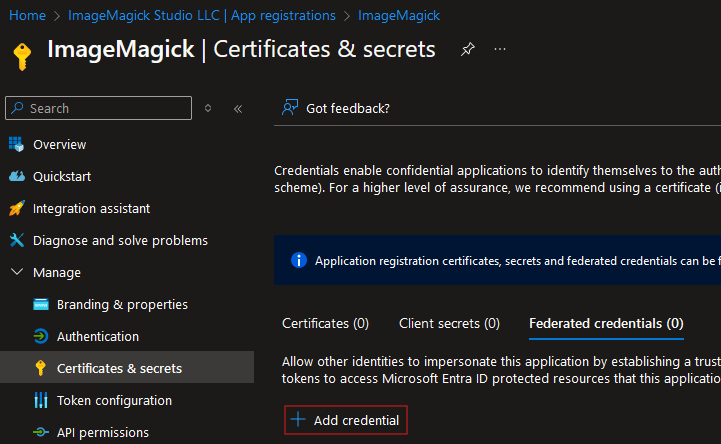
Task: Open the Got feedback? link
Action: (348, 108)
